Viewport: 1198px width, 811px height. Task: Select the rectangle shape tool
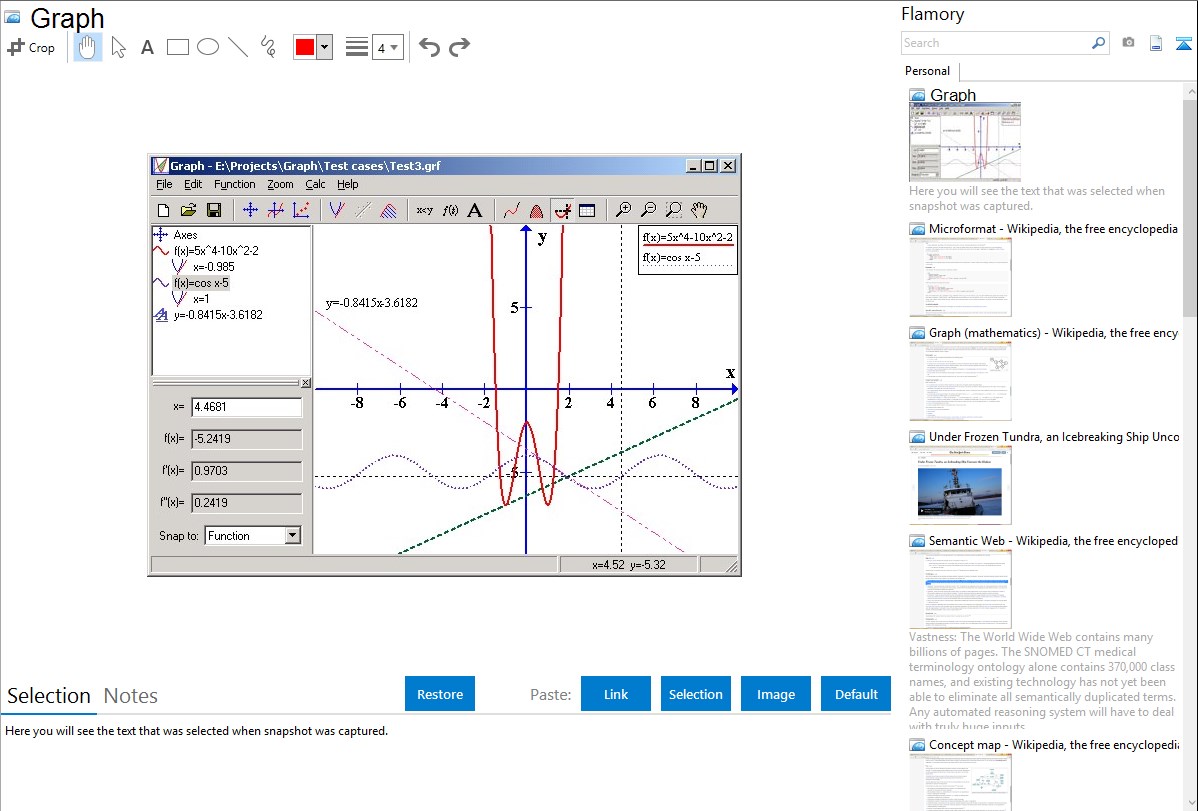(x=177, y=47)
